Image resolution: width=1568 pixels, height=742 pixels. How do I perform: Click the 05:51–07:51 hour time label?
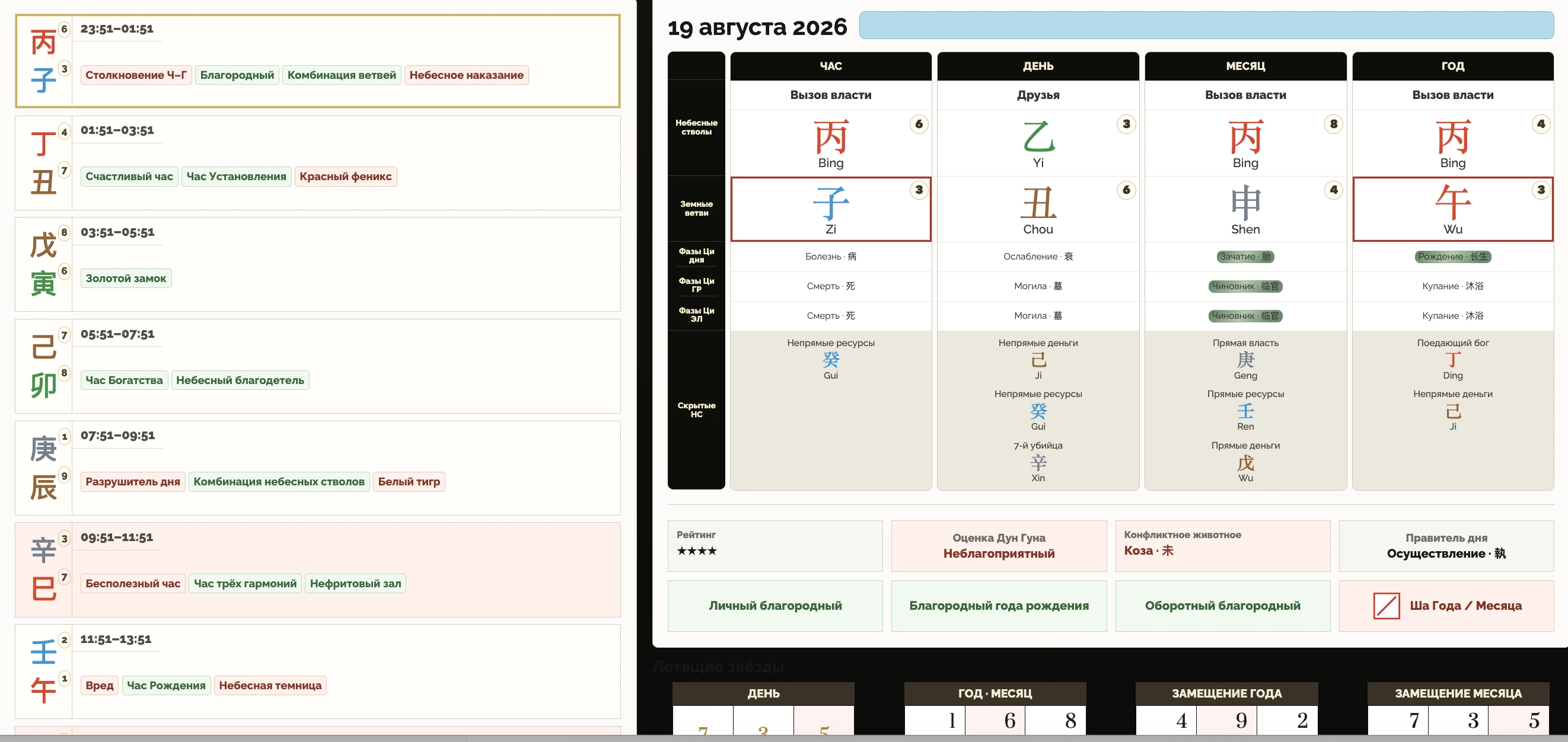click(117, 334)
